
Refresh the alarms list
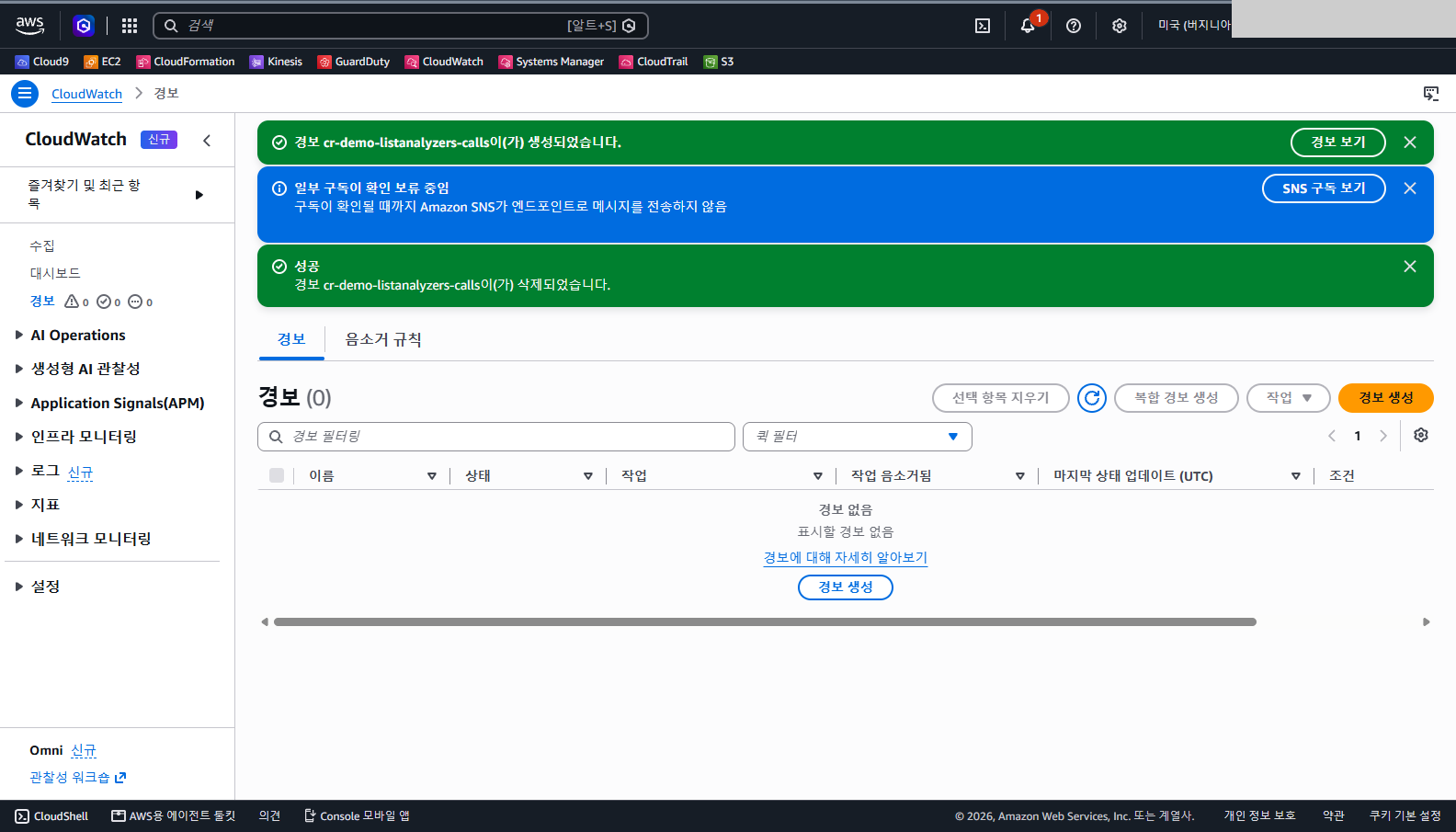1092,398
